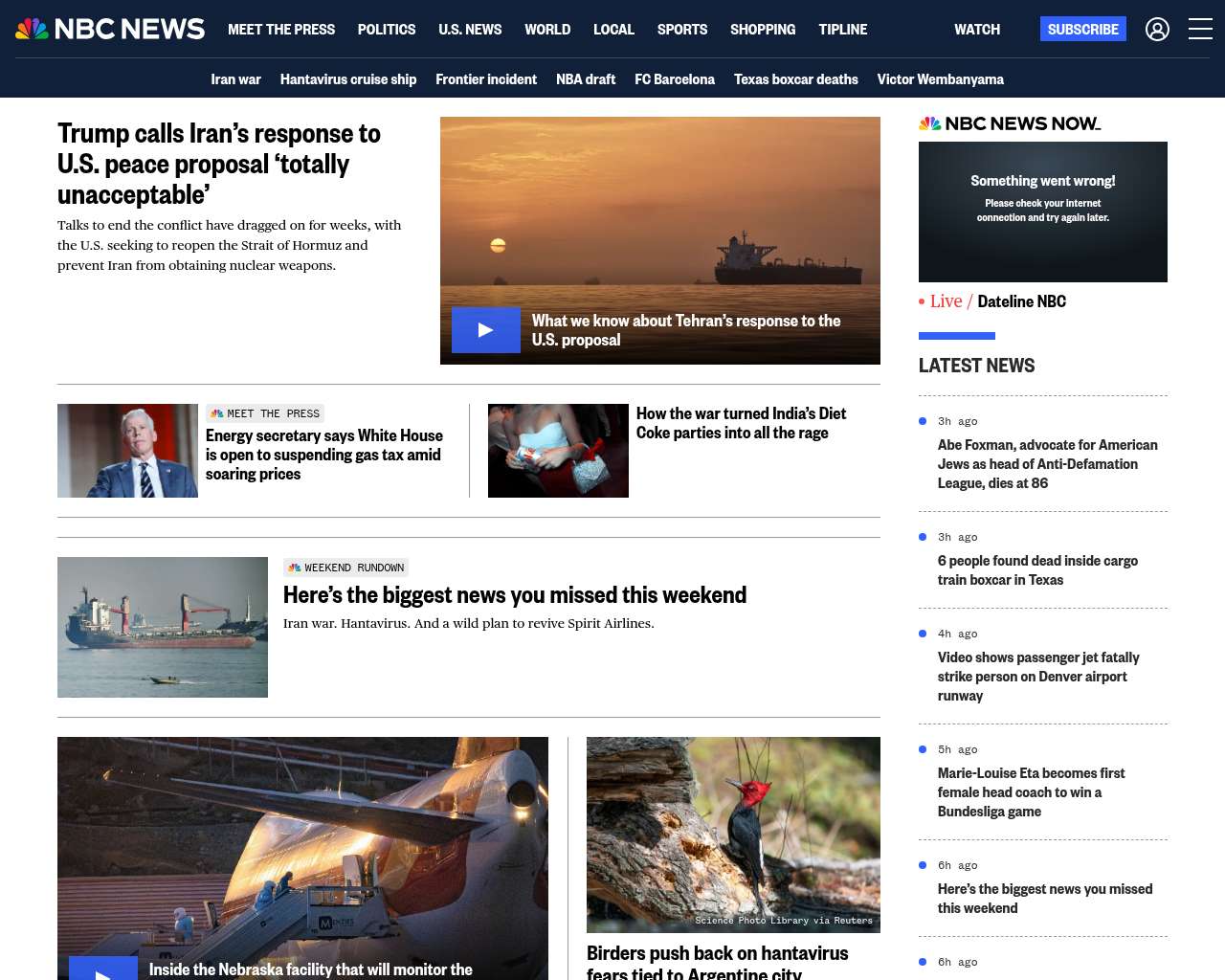Open the user account profile icon

point(1157,30)
